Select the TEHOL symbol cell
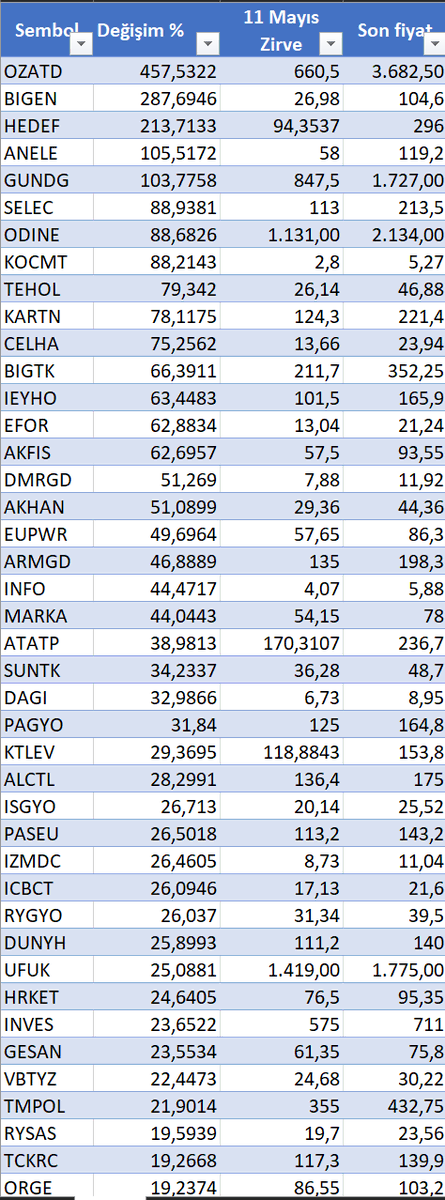This screenshot has height=1200, width=445. pyautogui.click(x=47, y=289)
